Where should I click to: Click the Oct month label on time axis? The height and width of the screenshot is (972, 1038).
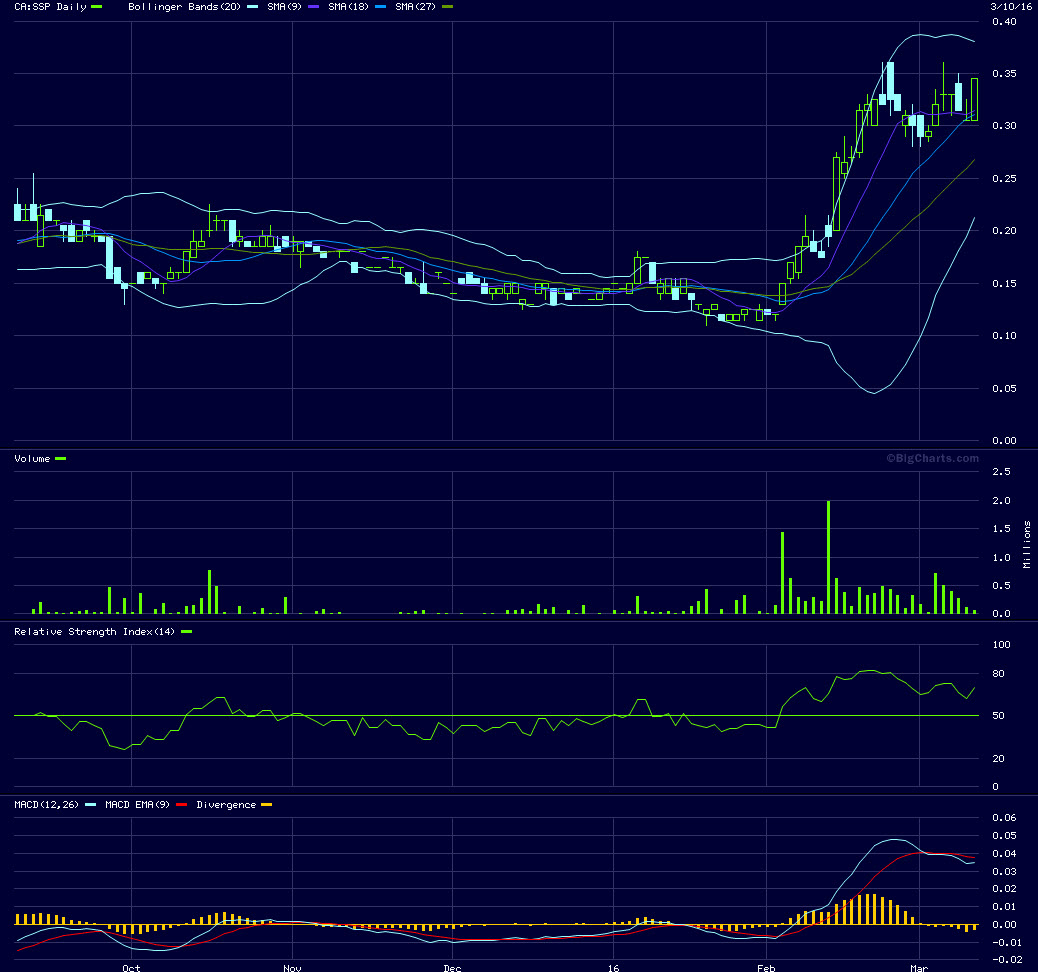point(131,967)
